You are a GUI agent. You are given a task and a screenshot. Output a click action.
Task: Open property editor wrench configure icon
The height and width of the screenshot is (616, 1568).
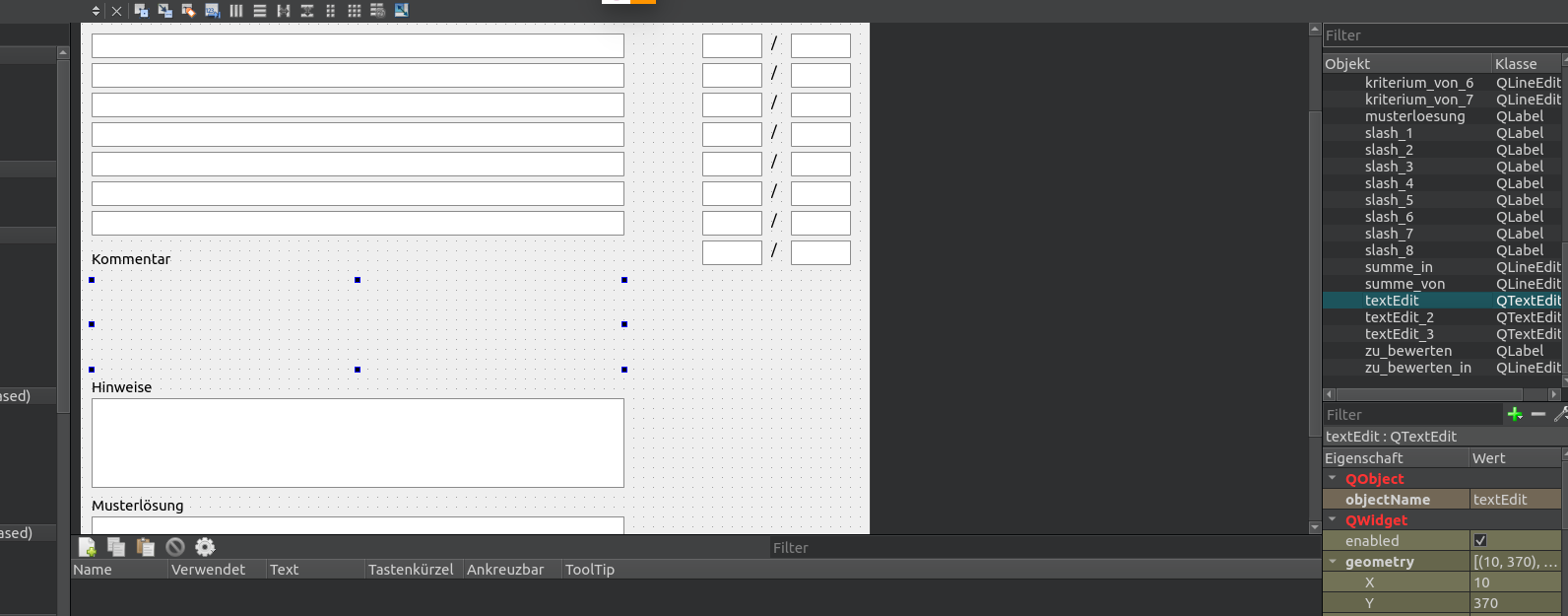pos(1560,415)
